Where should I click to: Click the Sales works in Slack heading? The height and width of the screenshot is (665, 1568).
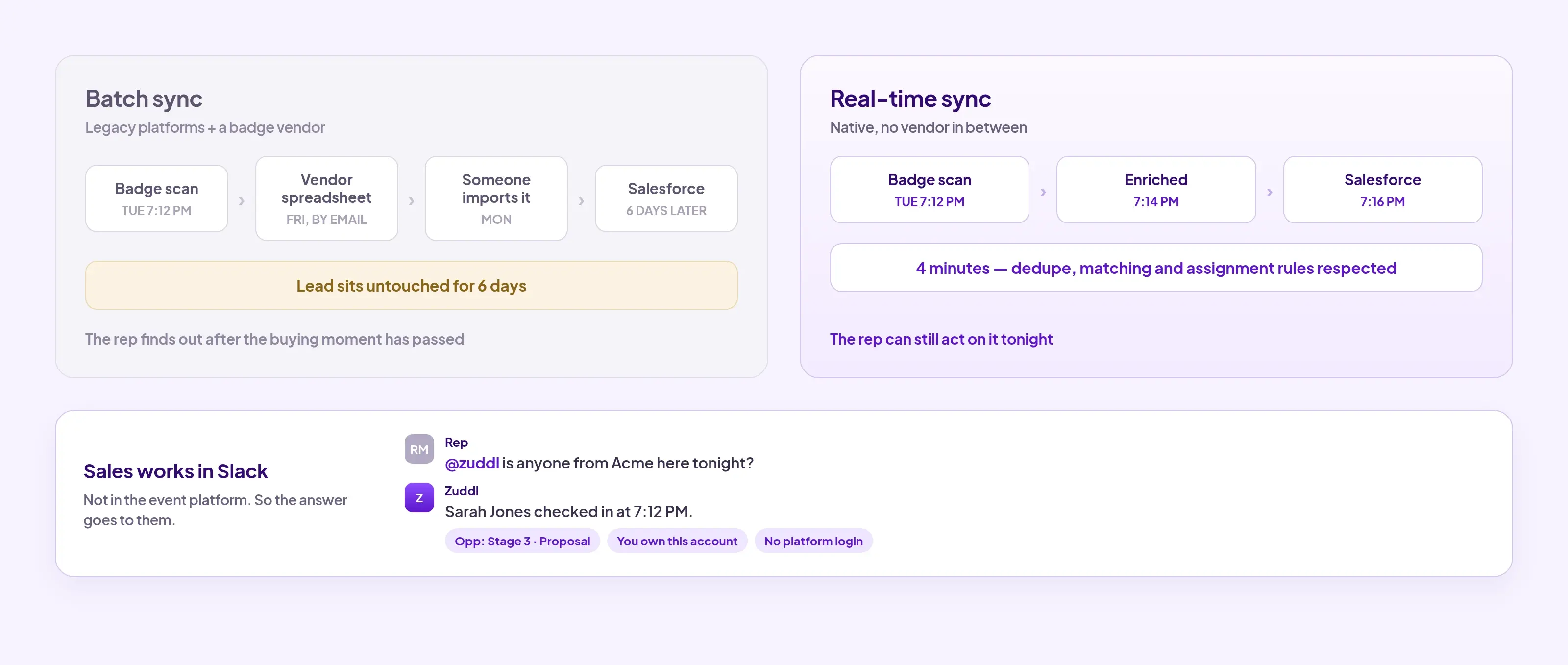175,471
